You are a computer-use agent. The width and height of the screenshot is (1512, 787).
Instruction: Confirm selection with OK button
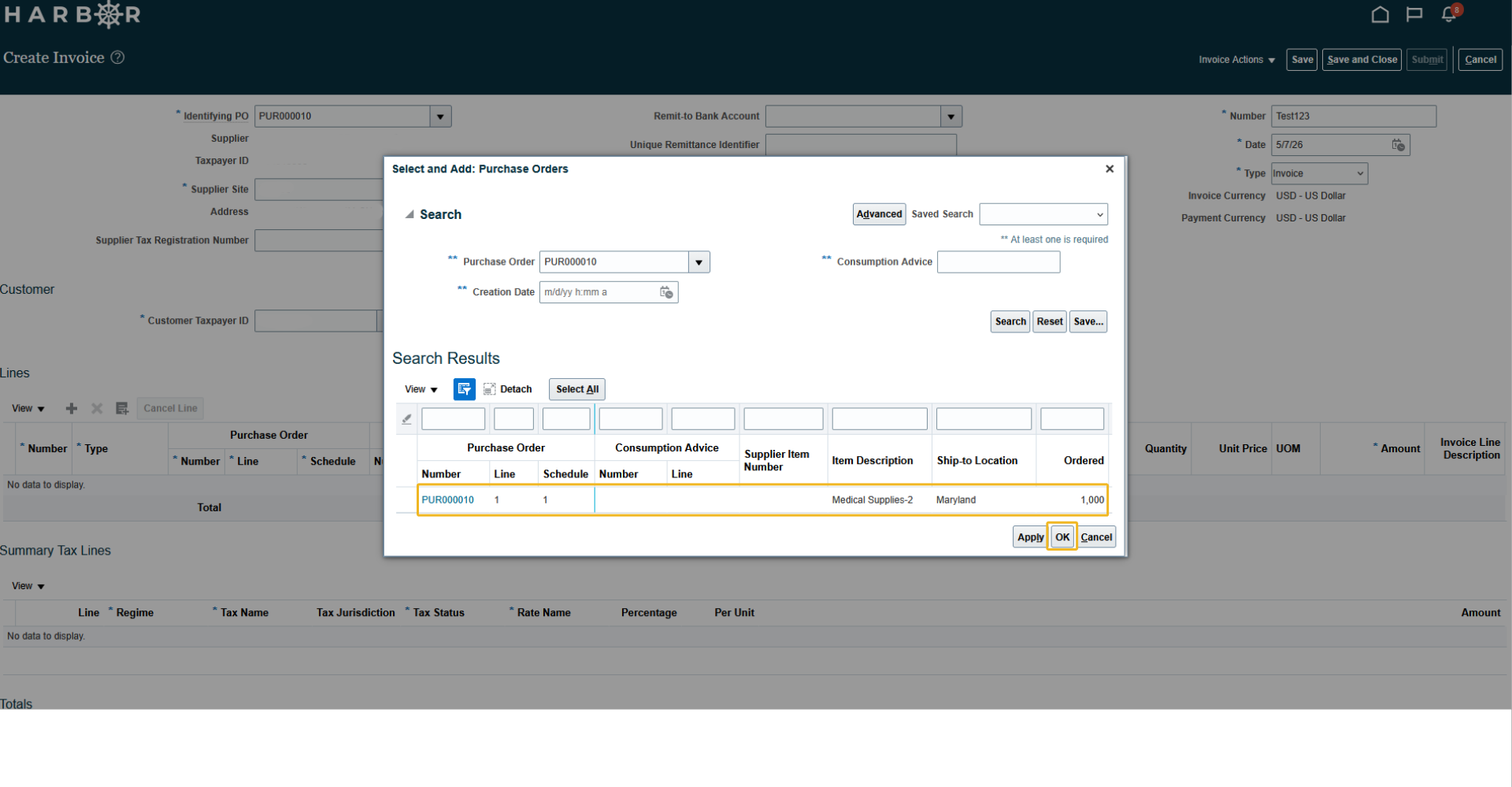click(1062, 537)
